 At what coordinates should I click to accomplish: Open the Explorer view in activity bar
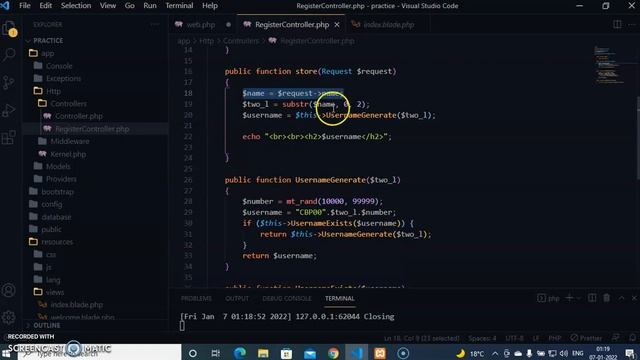9,29
